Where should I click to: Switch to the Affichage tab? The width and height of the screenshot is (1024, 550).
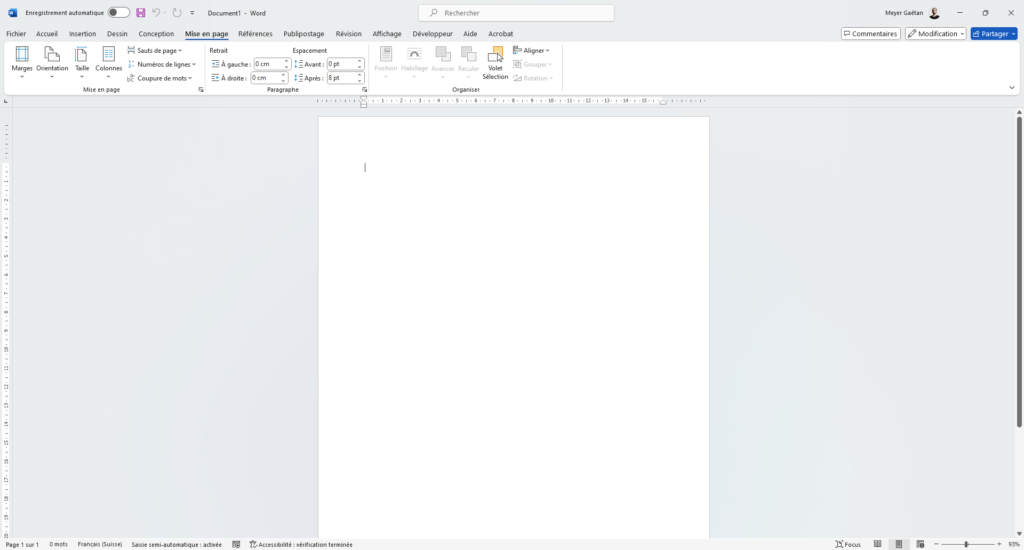387,33
